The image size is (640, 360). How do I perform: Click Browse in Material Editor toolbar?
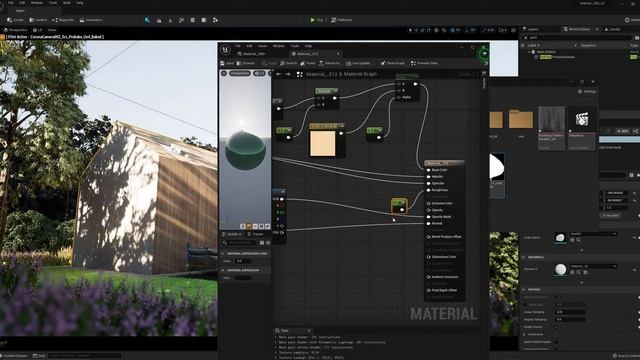point(246,63)
